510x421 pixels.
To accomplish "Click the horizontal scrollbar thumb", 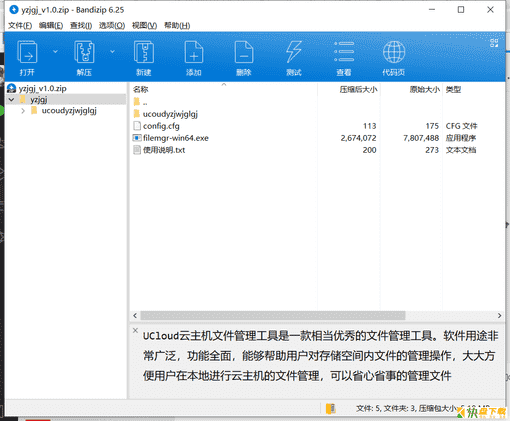I will tap(273, 316).
